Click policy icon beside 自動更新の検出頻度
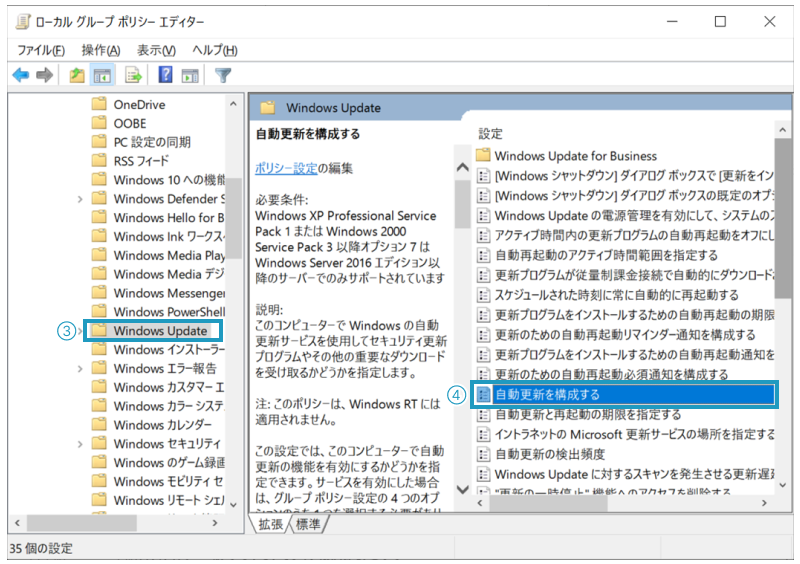This screenshot has height=564, width=800. 483,454
